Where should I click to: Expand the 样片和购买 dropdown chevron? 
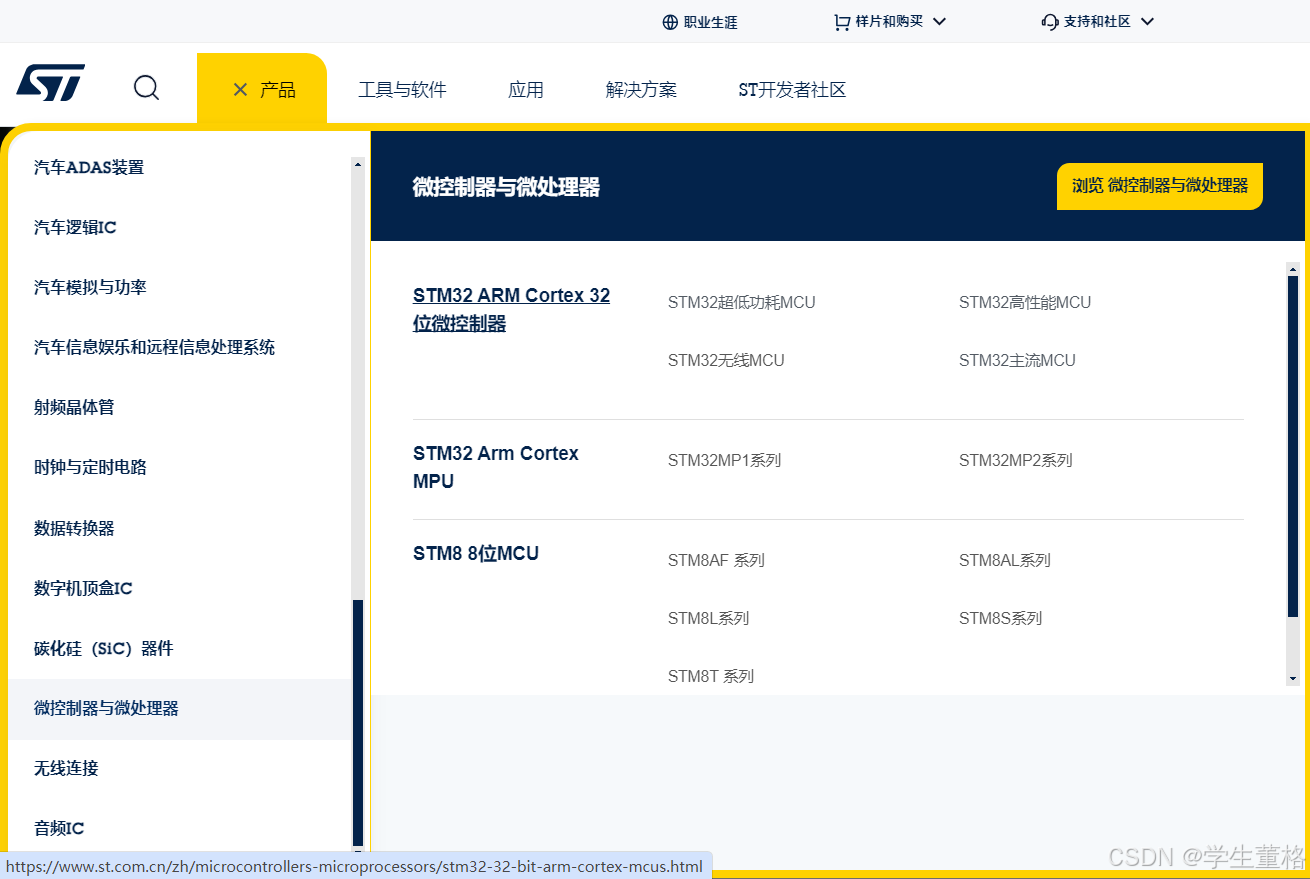coord(939,21)
